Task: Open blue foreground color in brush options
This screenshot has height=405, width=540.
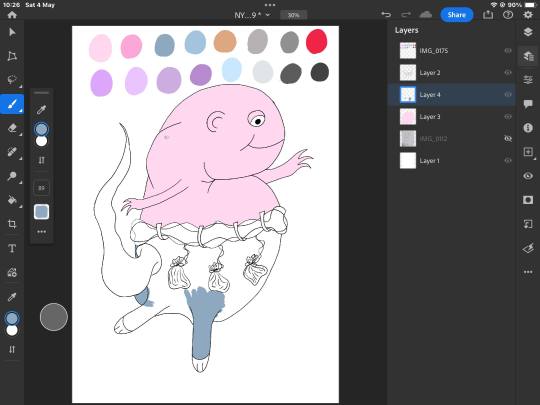Action: (41, 129)
